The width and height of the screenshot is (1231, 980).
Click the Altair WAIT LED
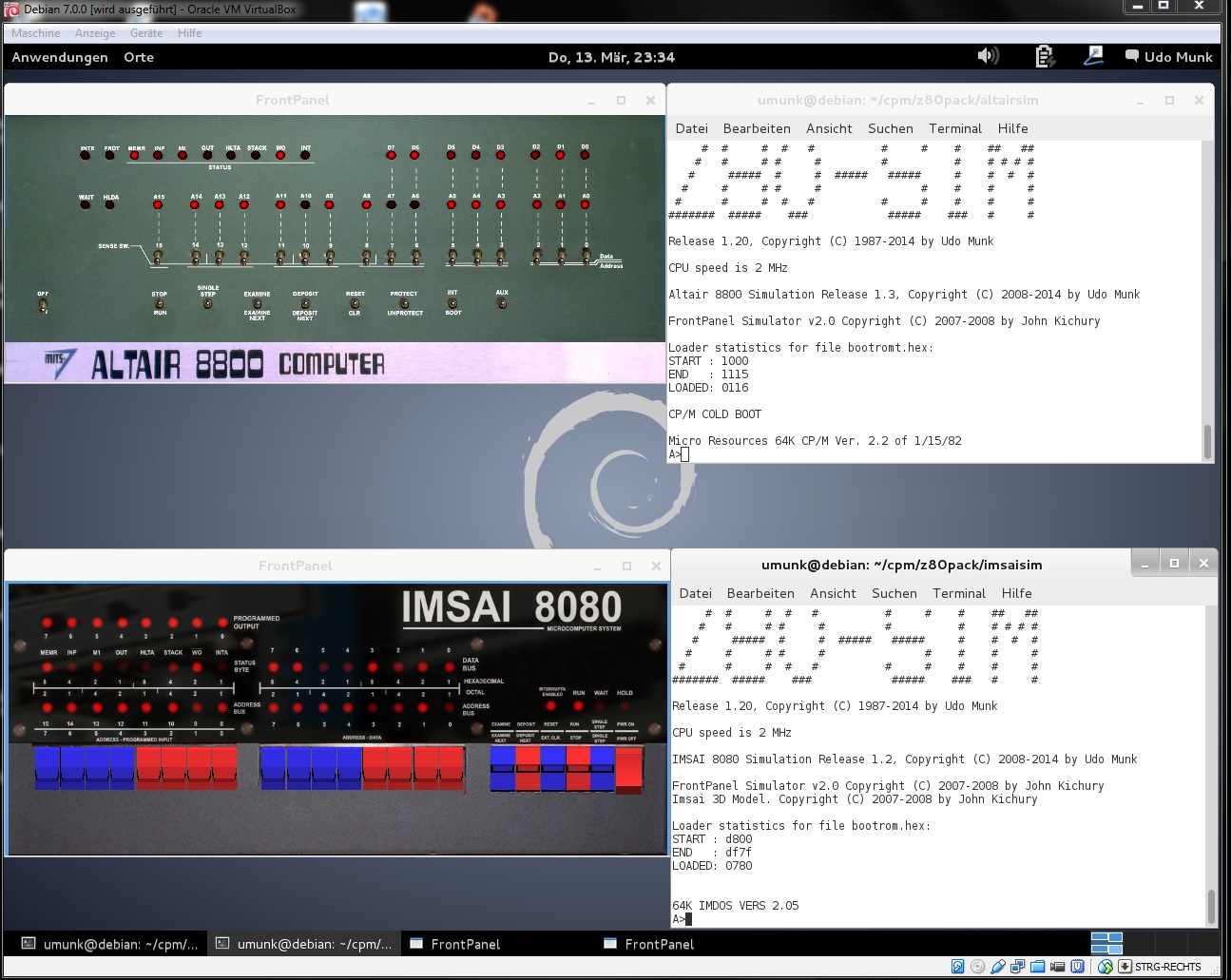coord(87,204)
